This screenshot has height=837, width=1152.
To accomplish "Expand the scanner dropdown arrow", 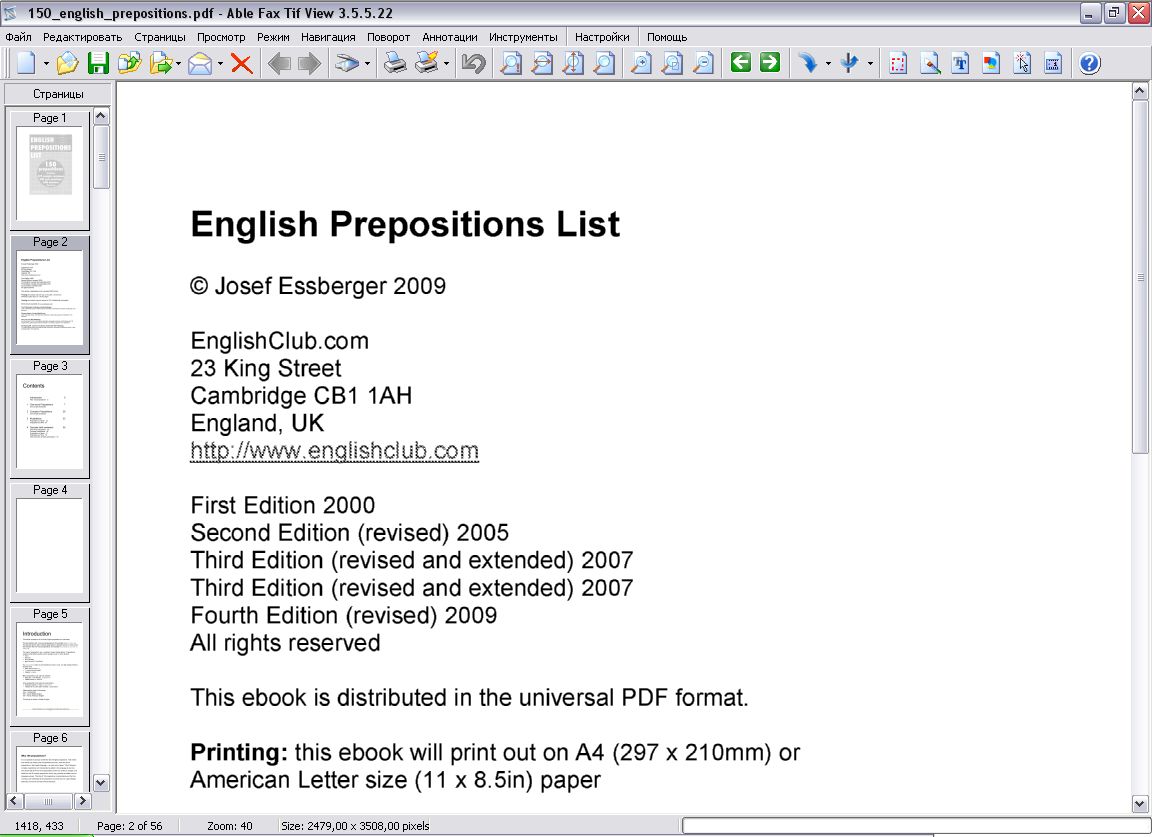I will pyautogui.click(x=367, y=64).
